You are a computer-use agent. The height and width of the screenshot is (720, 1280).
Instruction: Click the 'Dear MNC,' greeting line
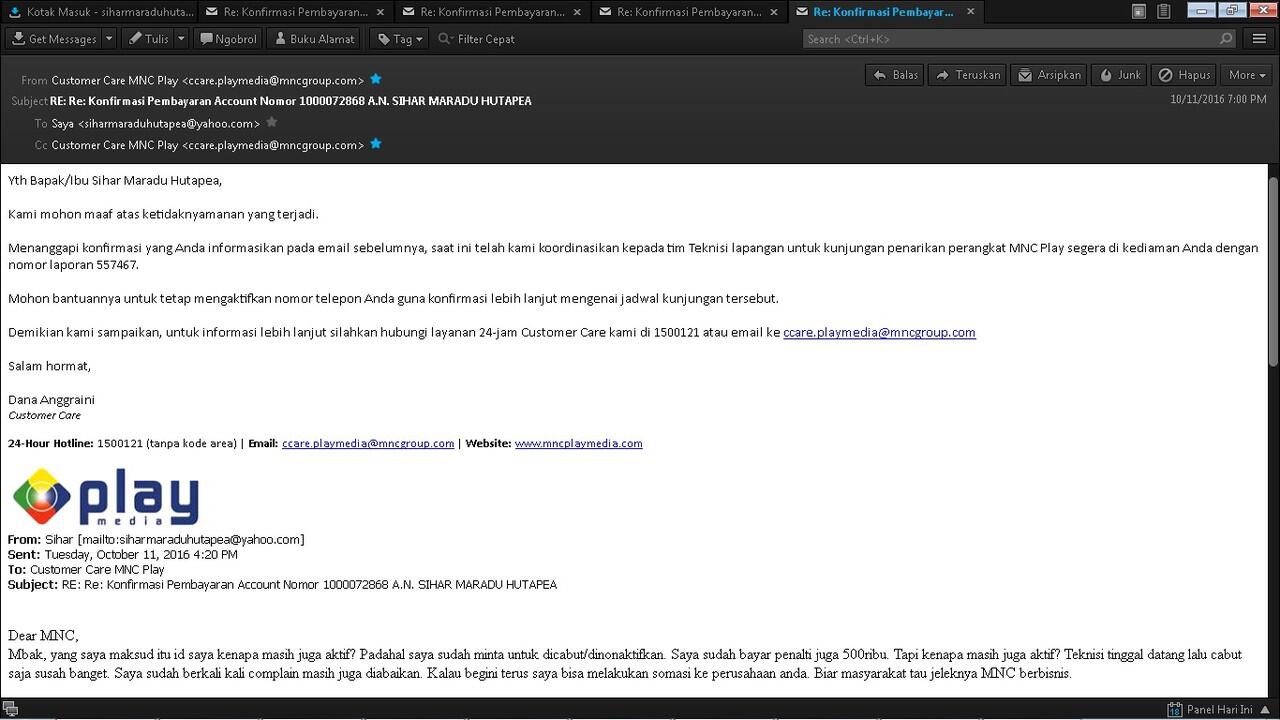[x=43, y=635]
